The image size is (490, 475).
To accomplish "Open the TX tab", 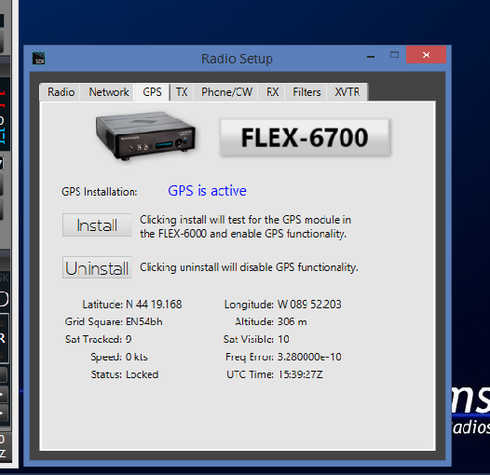I will [182, 92].
